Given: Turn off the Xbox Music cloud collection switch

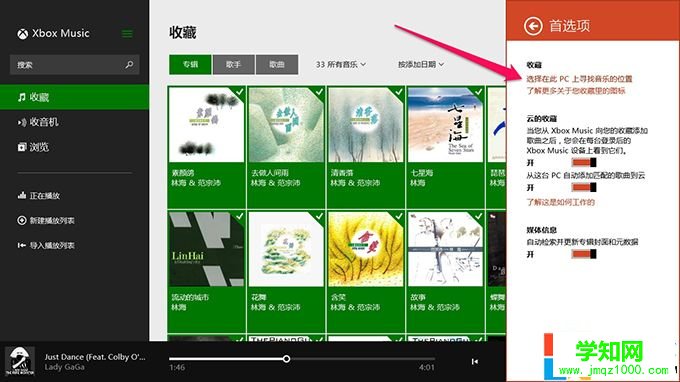Looking at the screenshot, I should pos(584,163).
